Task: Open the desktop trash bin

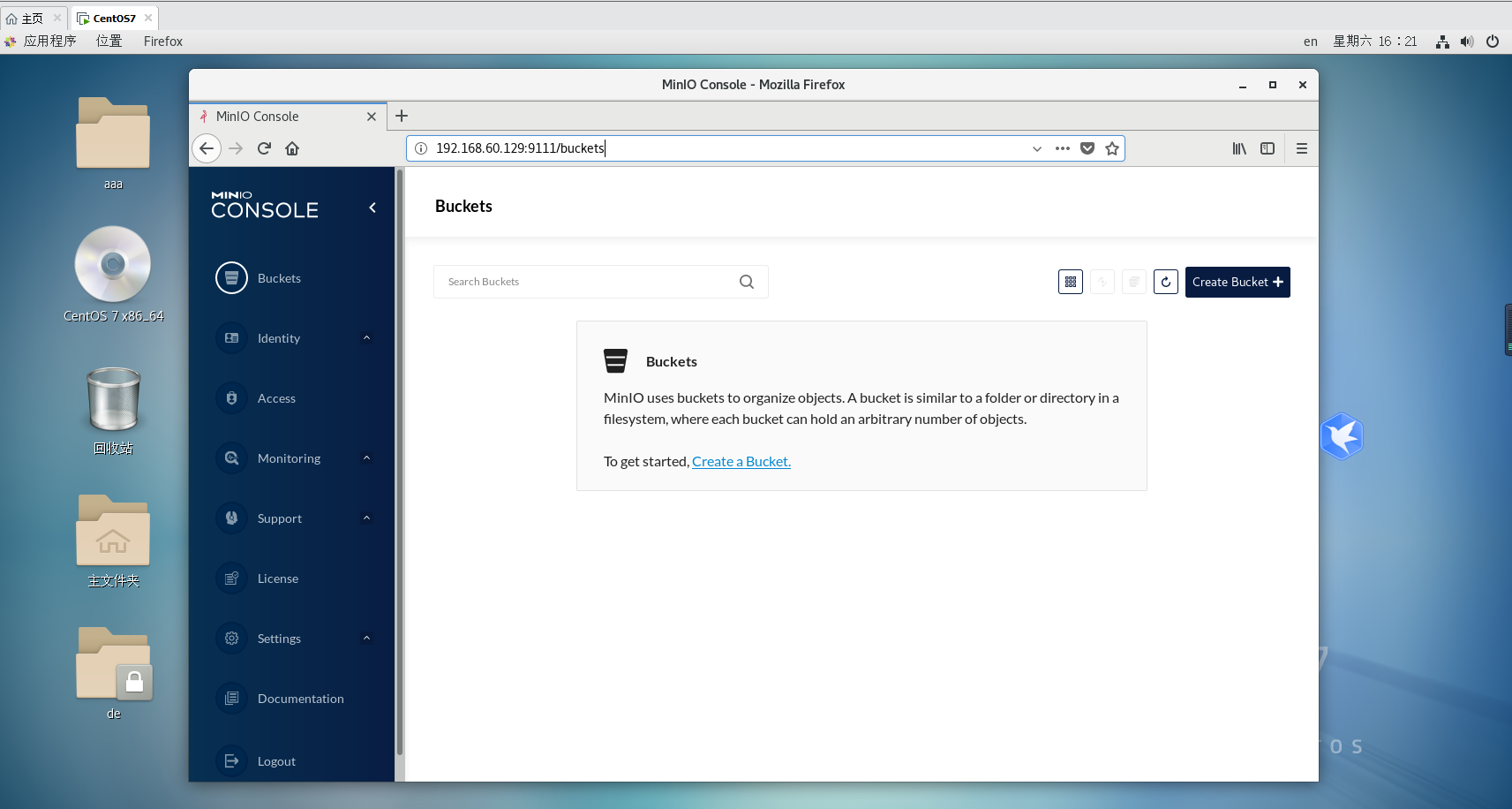Action: click(x=113, y=411)
